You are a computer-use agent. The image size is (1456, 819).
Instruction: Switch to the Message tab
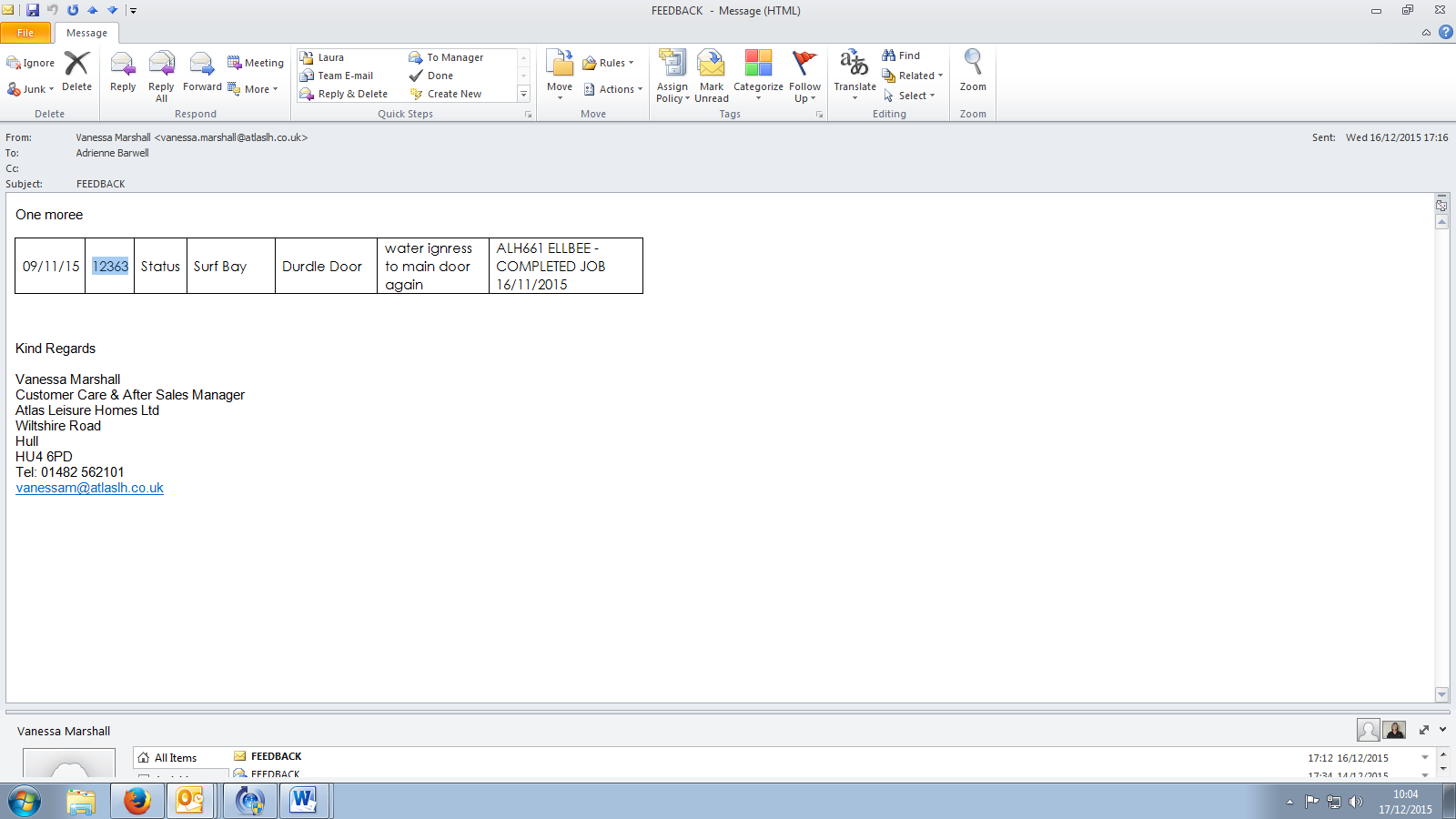(86, 33)
